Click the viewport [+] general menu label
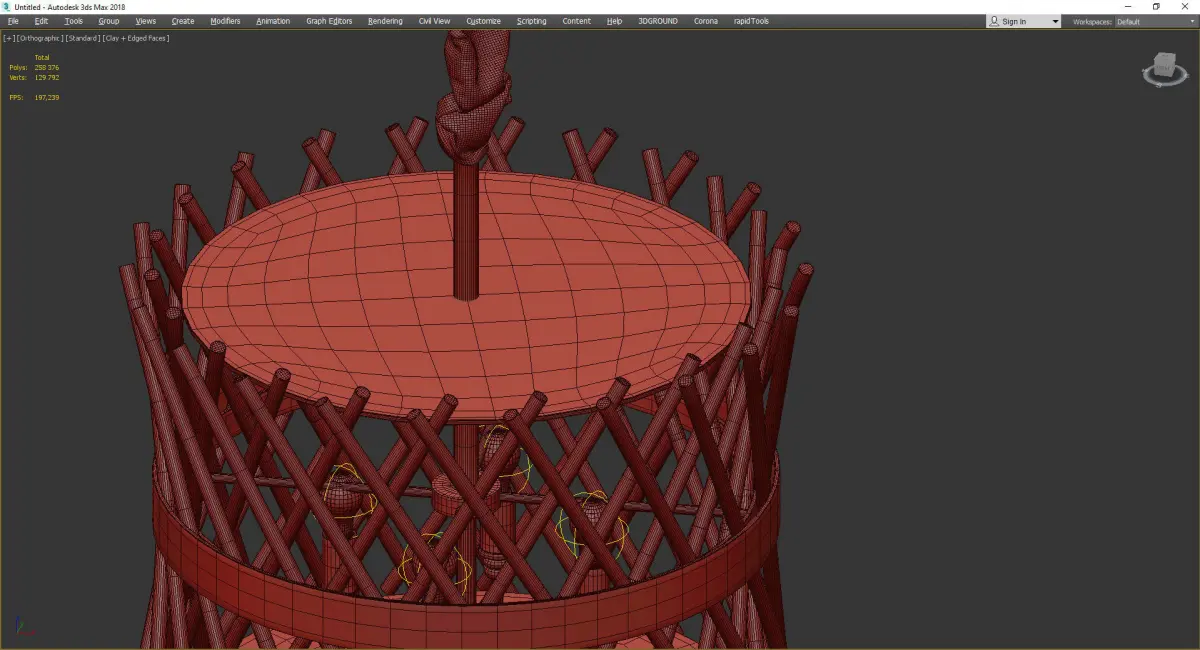1200x650 pixels. tap(9, 38)
